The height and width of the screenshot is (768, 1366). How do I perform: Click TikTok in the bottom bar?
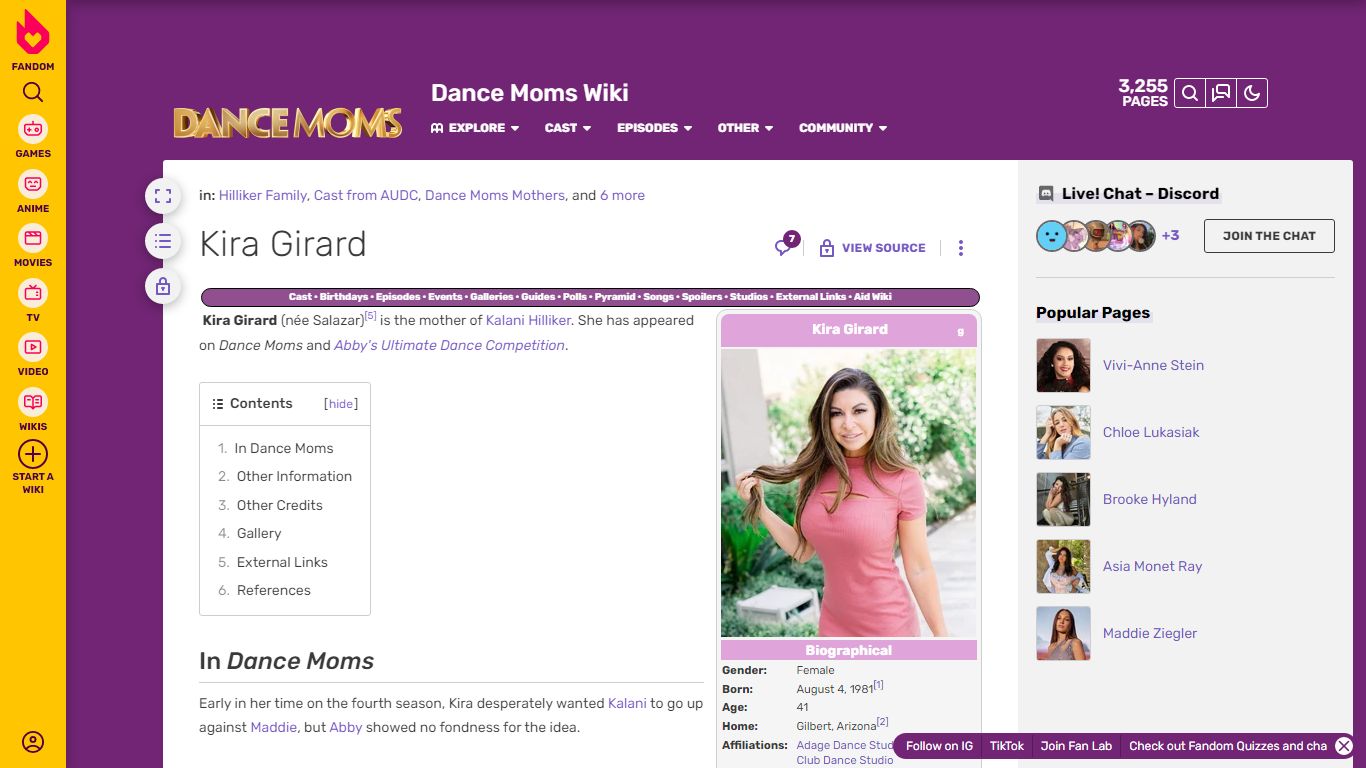coord(1007,746)
